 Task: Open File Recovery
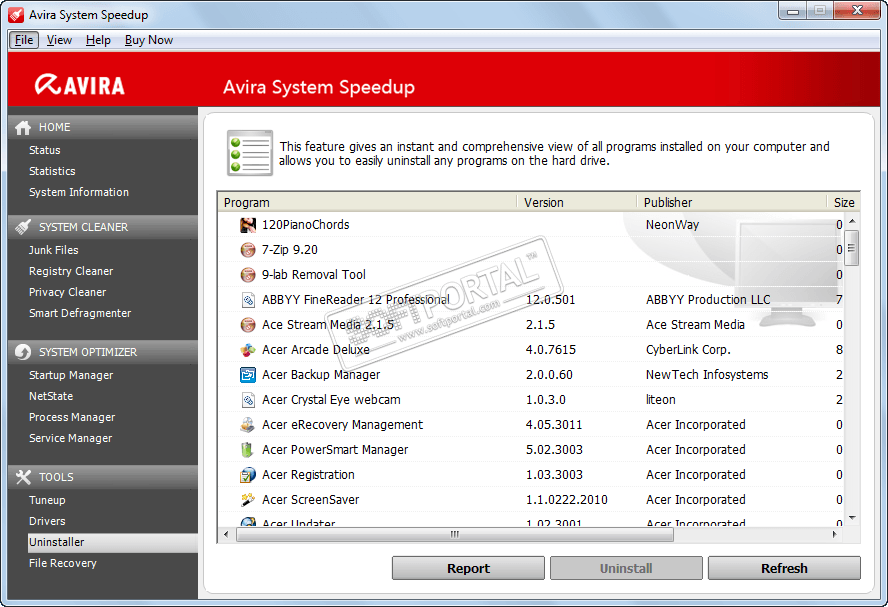63,563
